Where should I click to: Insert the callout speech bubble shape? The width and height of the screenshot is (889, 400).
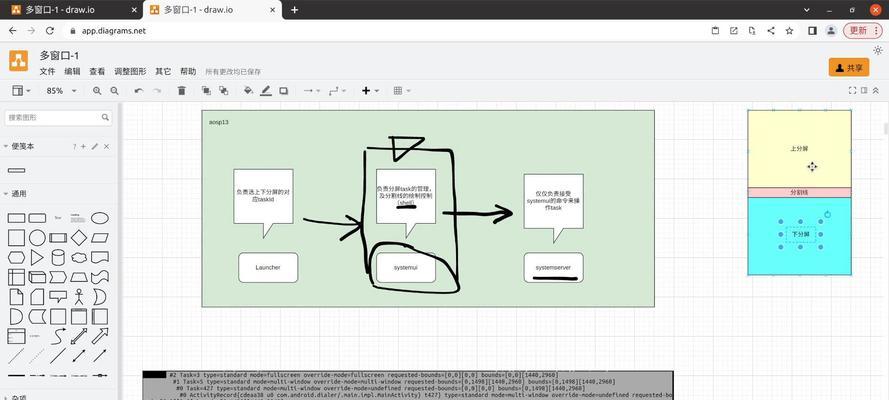58,296
